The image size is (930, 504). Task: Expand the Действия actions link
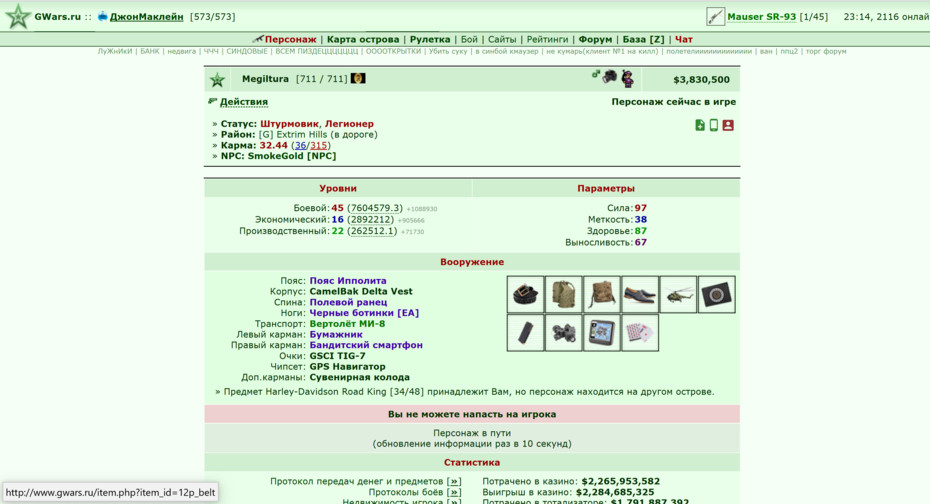[244, 101]
